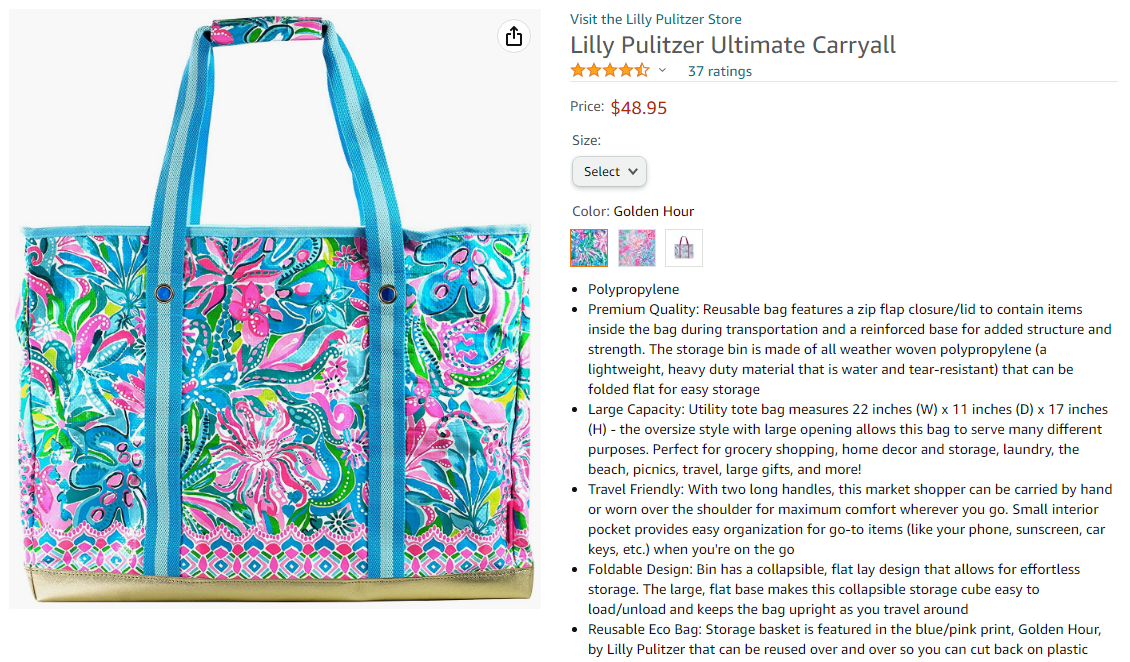Open the share icon above the product image
Viewport: 1130px width, 662px height.
pos(514,36)
